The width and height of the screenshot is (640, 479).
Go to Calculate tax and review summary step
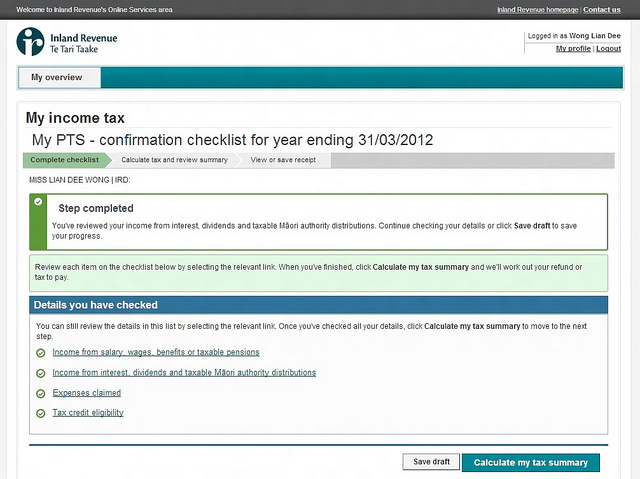(x=174, y=160)
